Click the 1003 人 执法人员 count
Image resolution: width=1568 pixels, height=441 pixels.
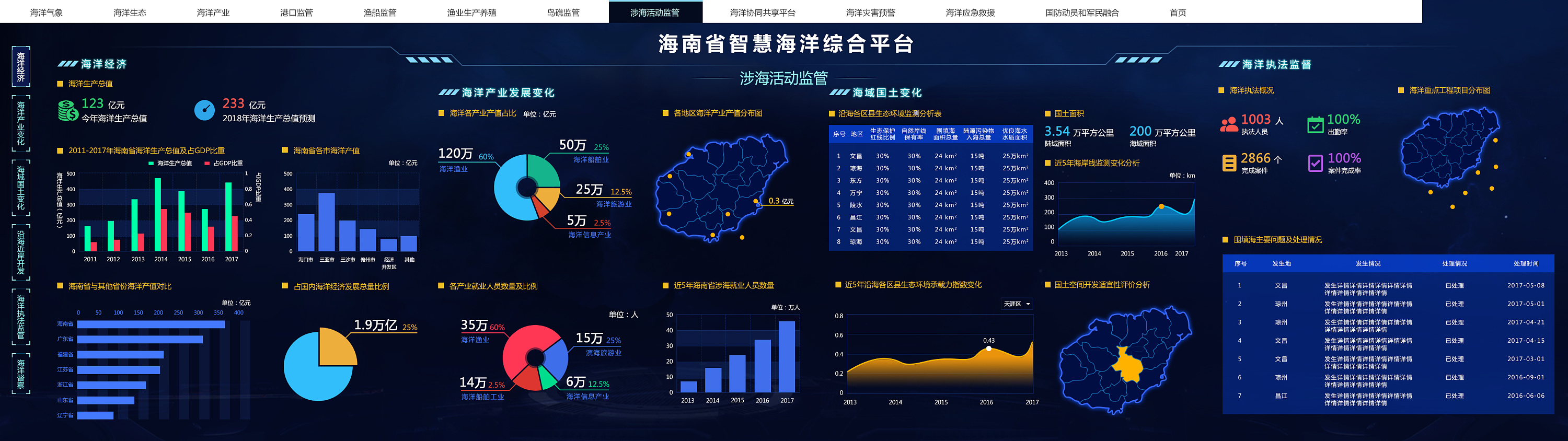(1262, 120)
